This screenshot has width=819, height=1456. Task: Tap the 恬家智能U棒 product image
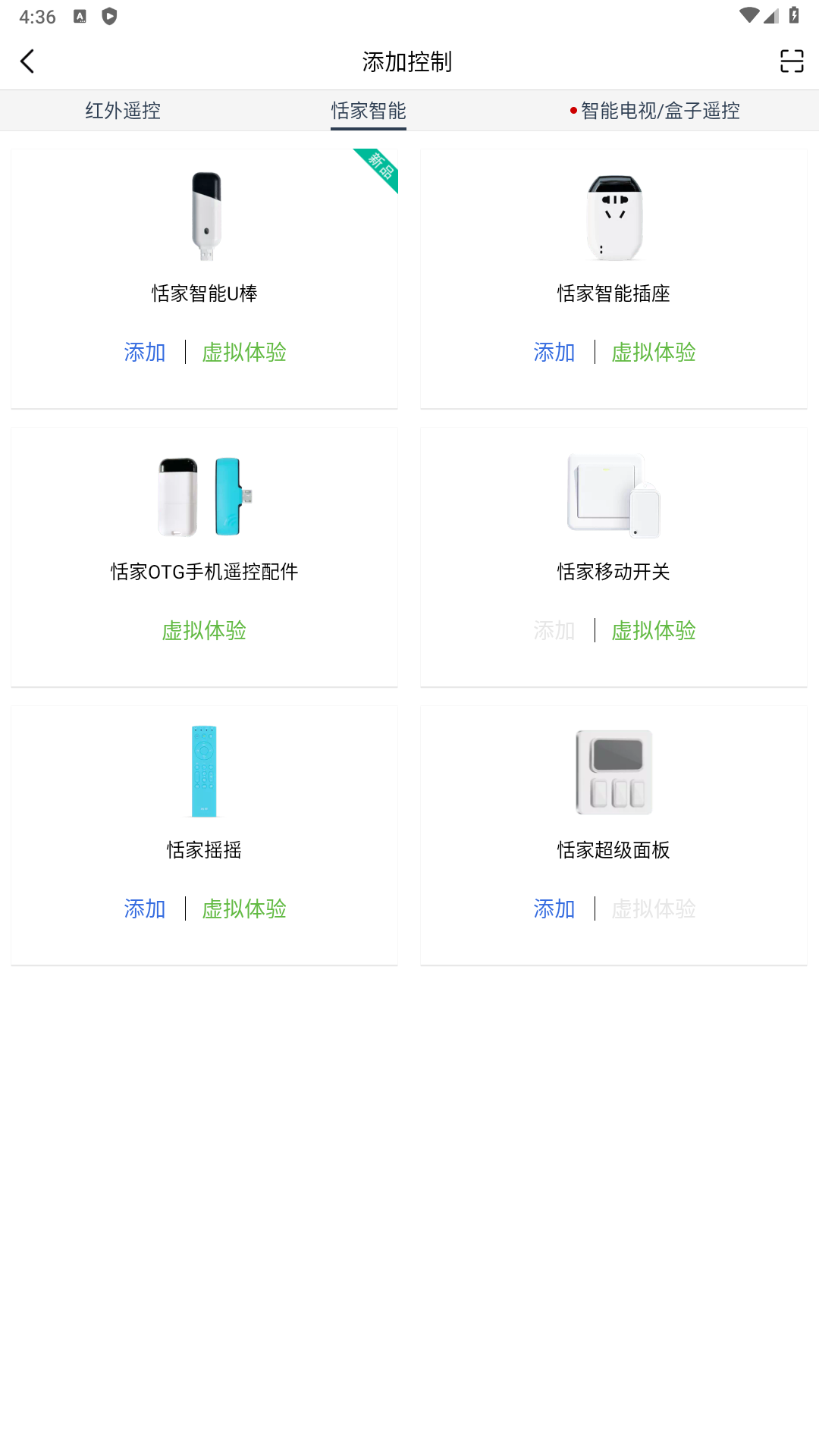point(206,216)
